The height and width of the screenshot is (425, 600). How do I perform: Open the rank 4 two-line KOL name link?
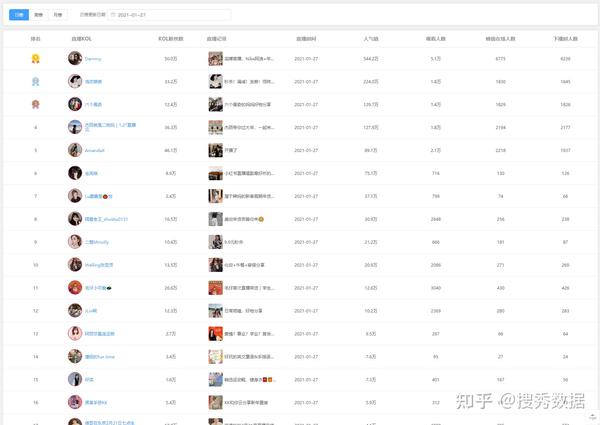click(110, 127)
